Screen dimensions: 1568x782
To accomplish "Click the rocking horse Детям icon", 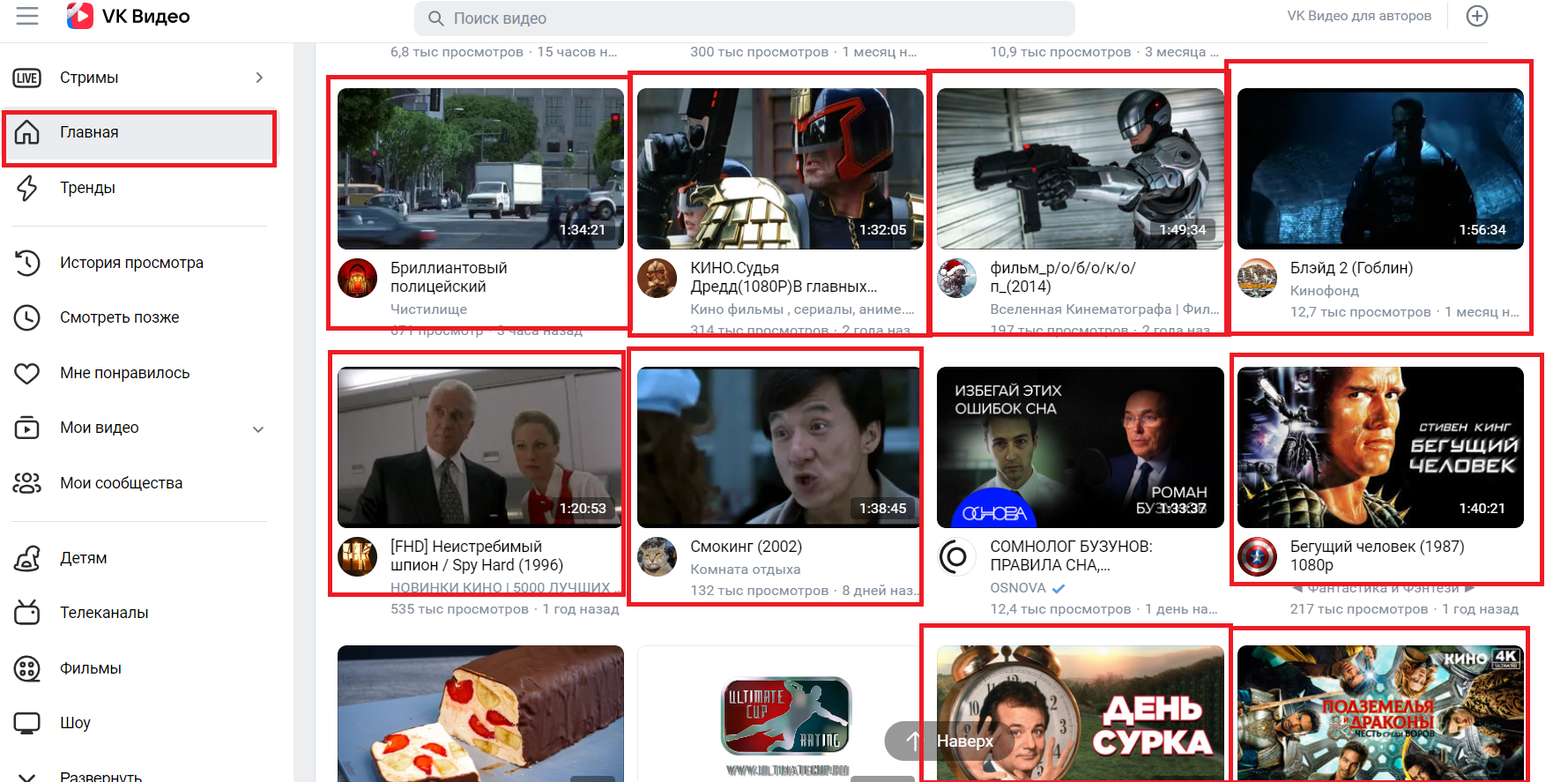I will click(x=27, y=558).
